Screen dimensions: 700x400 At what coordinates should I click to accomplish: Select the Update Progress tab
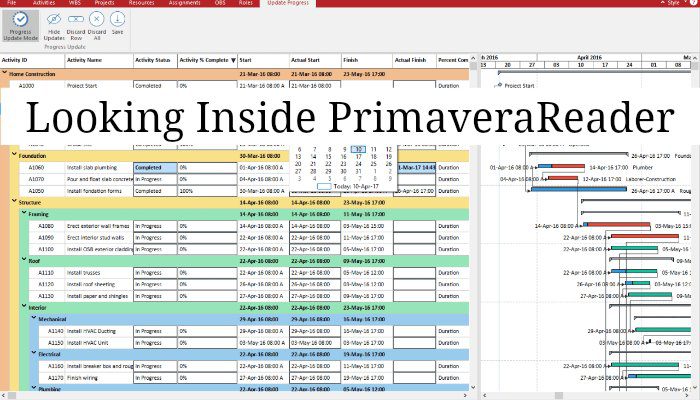point(288,3)
